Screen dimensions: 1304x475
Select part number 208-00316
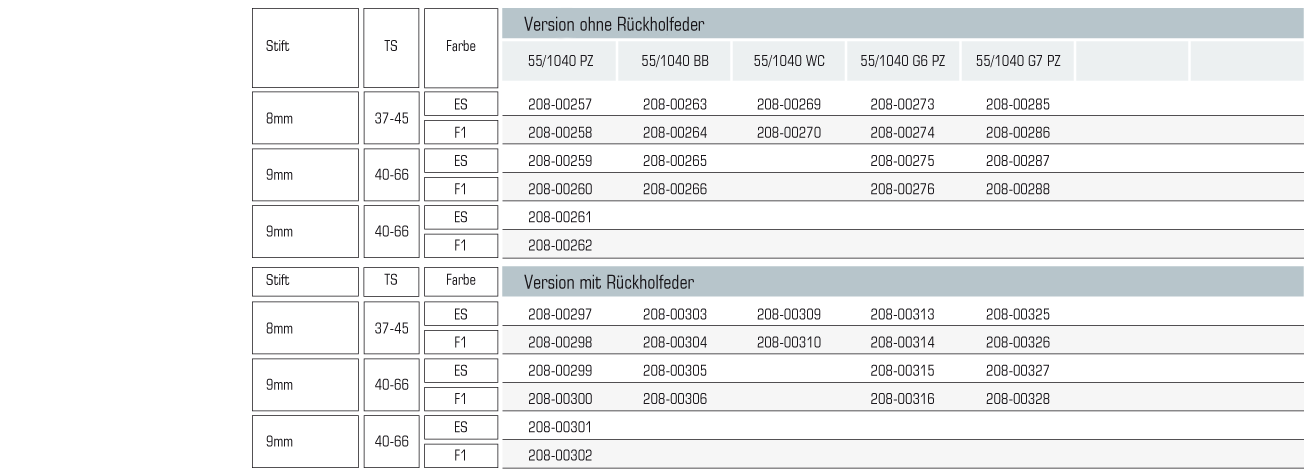(903, 399)
